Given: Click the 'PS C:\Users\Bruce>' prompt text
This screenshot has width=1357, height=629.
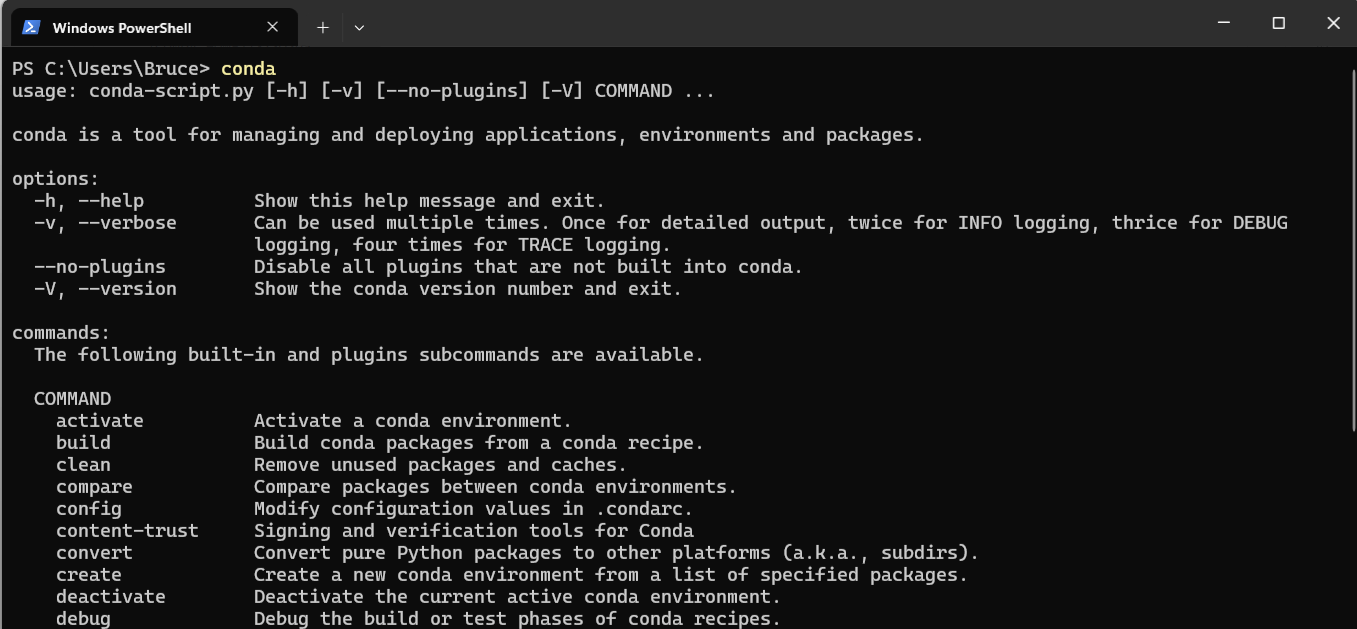Looking at the screenshot, I should [x=111, y=69].
